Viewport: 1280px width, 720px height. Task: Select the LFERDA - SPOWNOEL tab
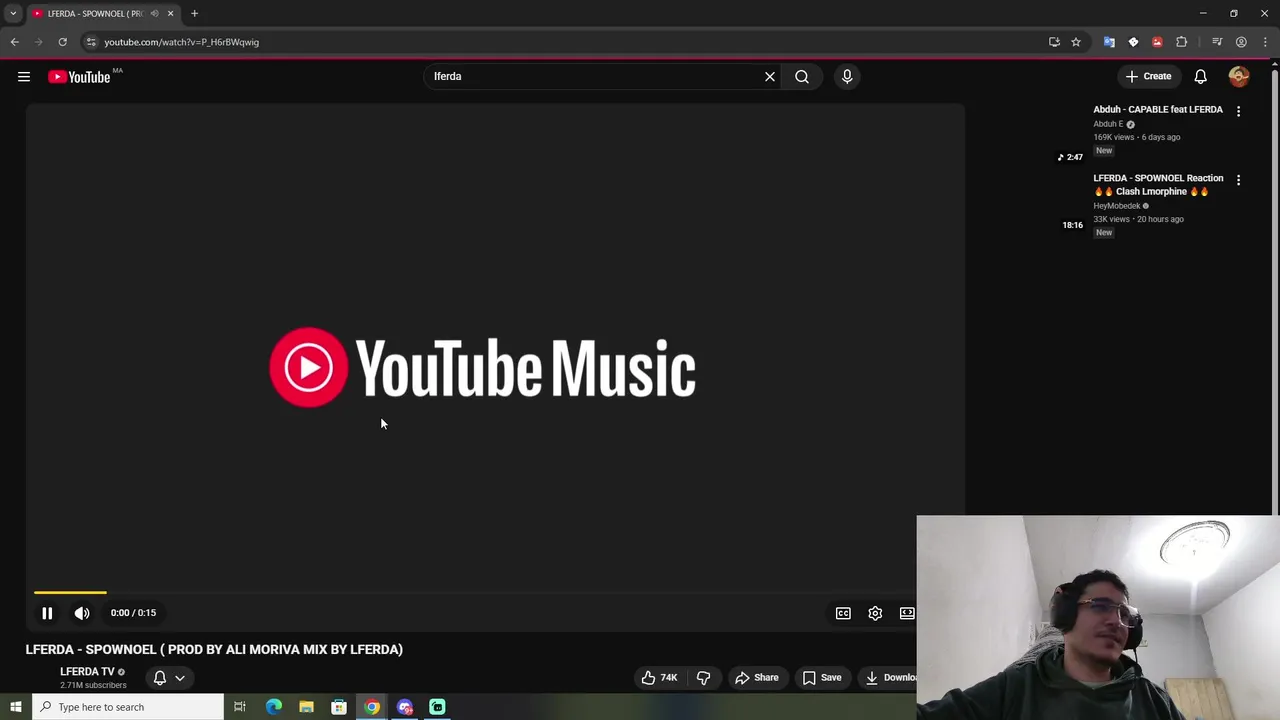tap(95, 14)
